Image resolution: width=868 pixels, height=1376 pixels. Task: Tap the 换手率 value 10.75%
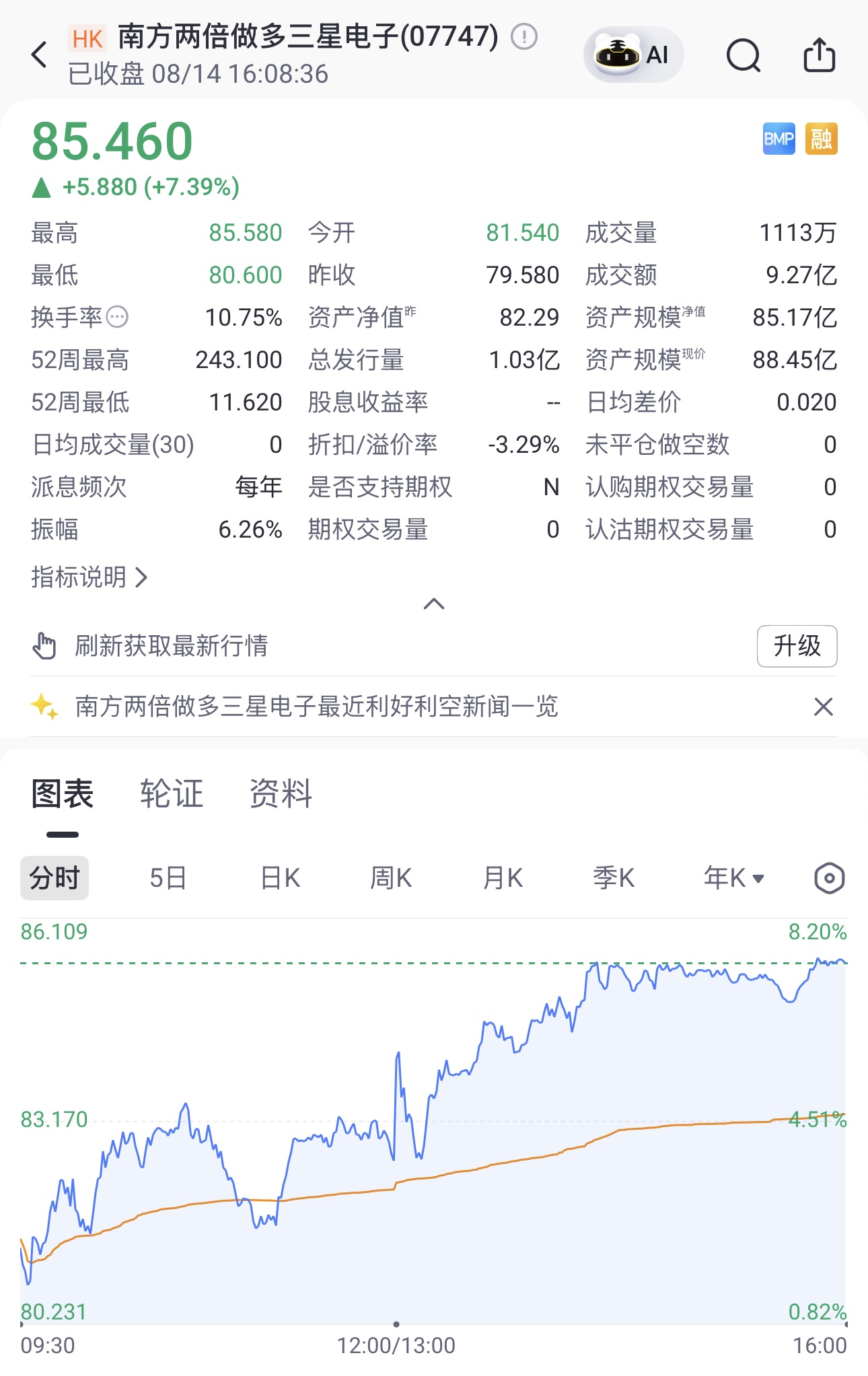pos(244,318)
